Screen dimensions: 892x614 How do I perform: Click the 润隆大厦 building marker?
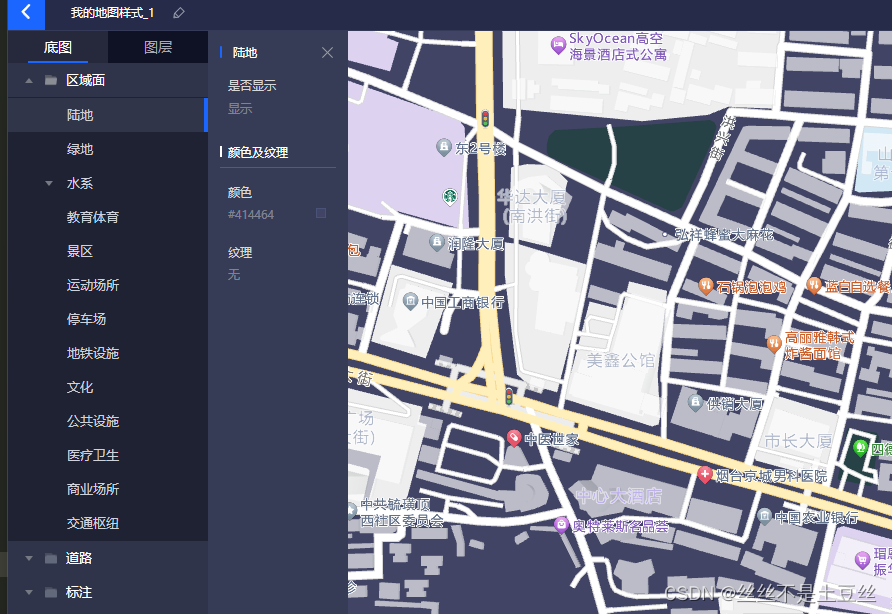pyautogui.click(x=436, y=242)
